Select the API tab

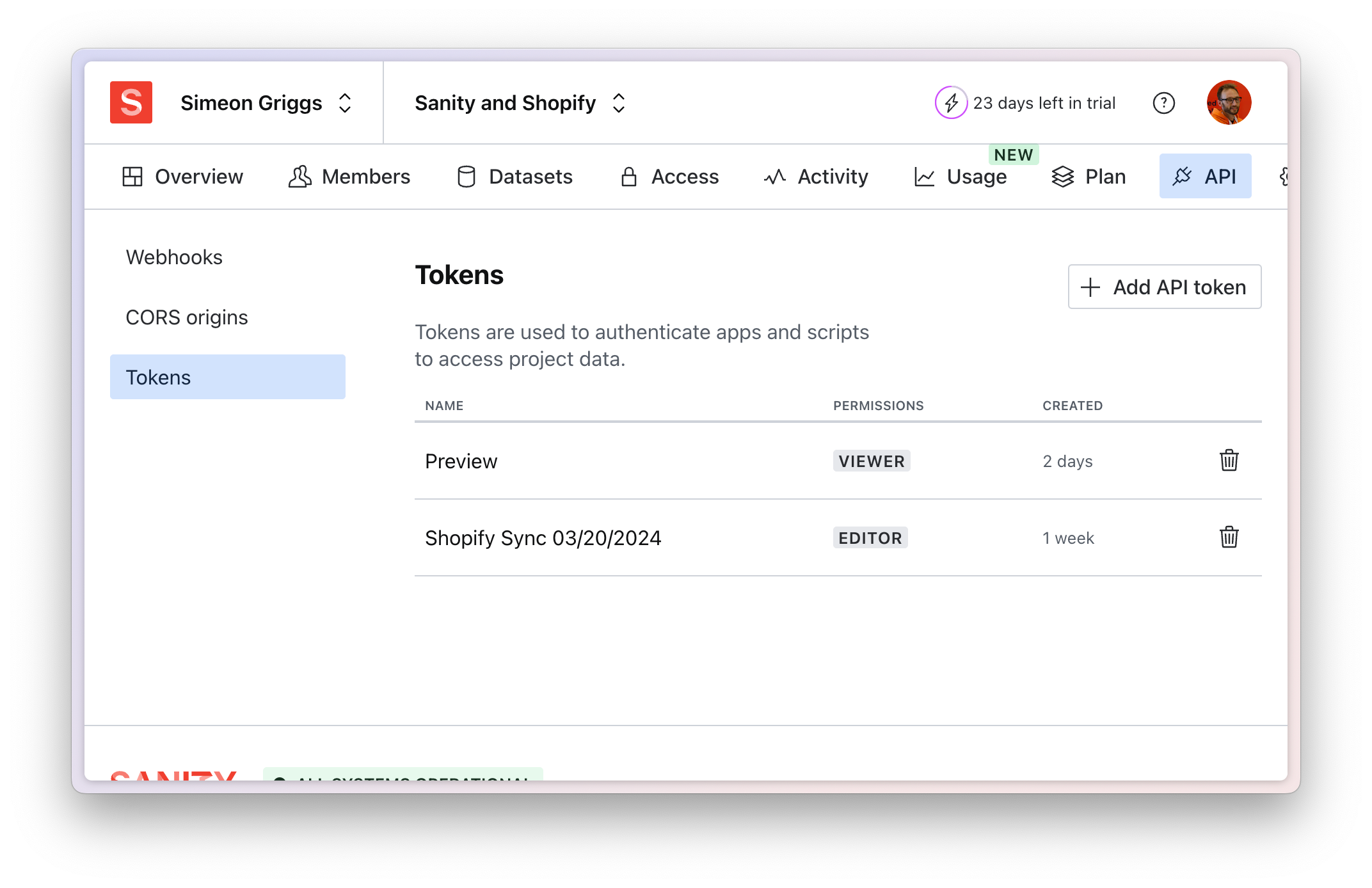pyautogui.click(x=1205, y=177)
